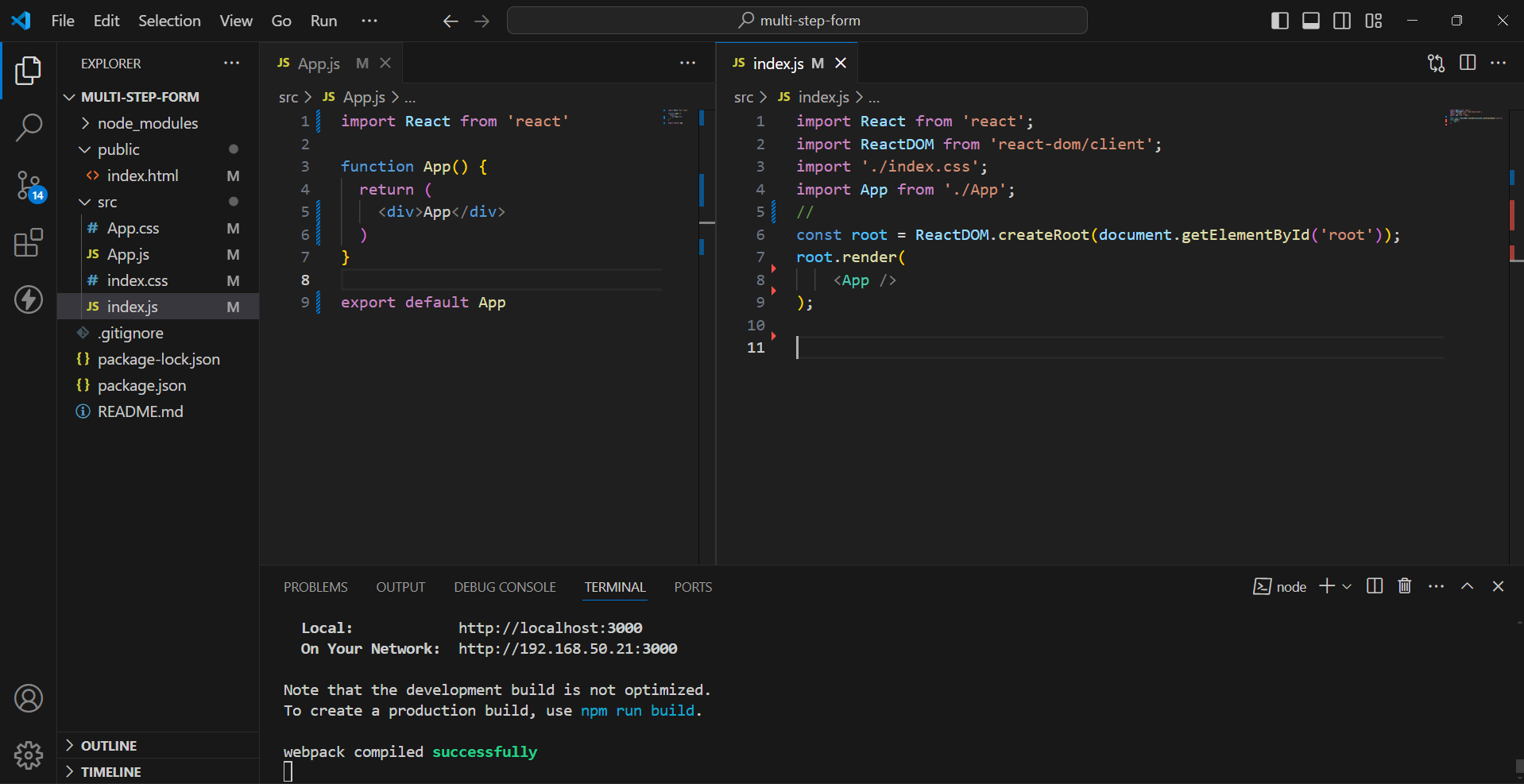
Task: Expand the node_modules folder
Action: pyautogui.click(x=158, y=123)
